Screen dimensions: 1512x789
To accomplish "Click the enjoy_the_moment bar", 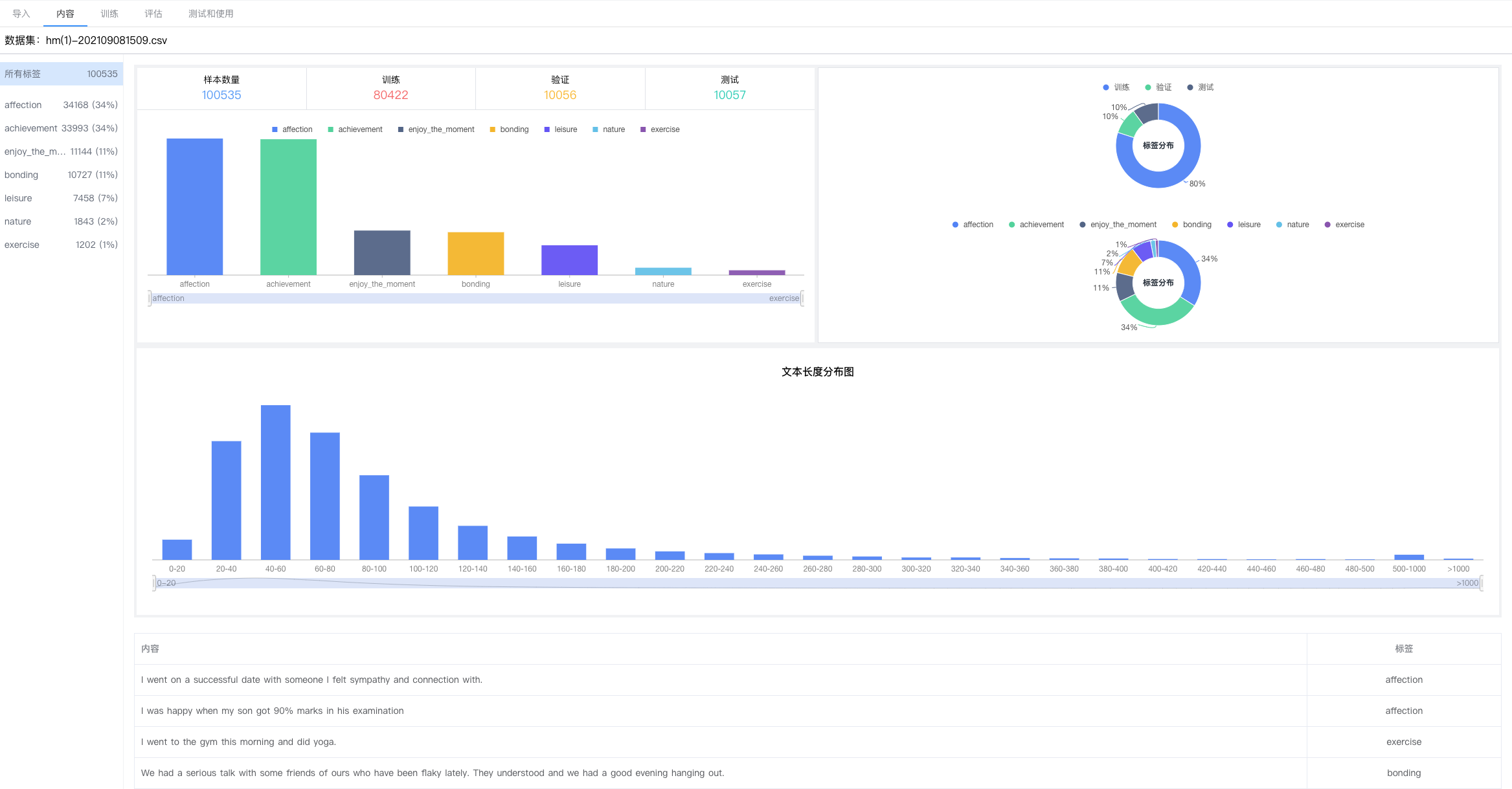I will click(x=382, y=252).
